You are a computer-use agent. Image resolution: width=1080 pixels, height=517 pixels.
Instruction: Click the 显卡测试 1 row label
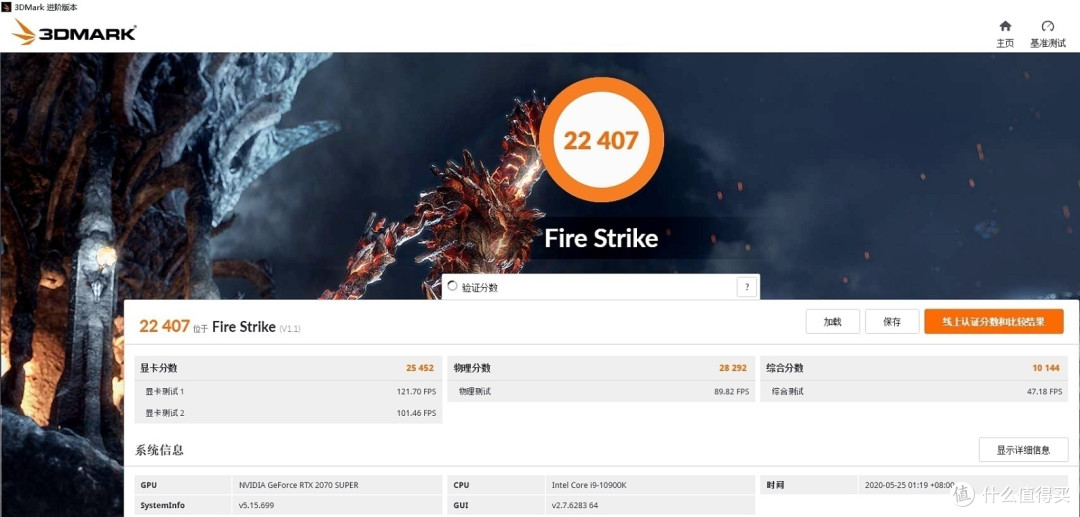(164, 392)
